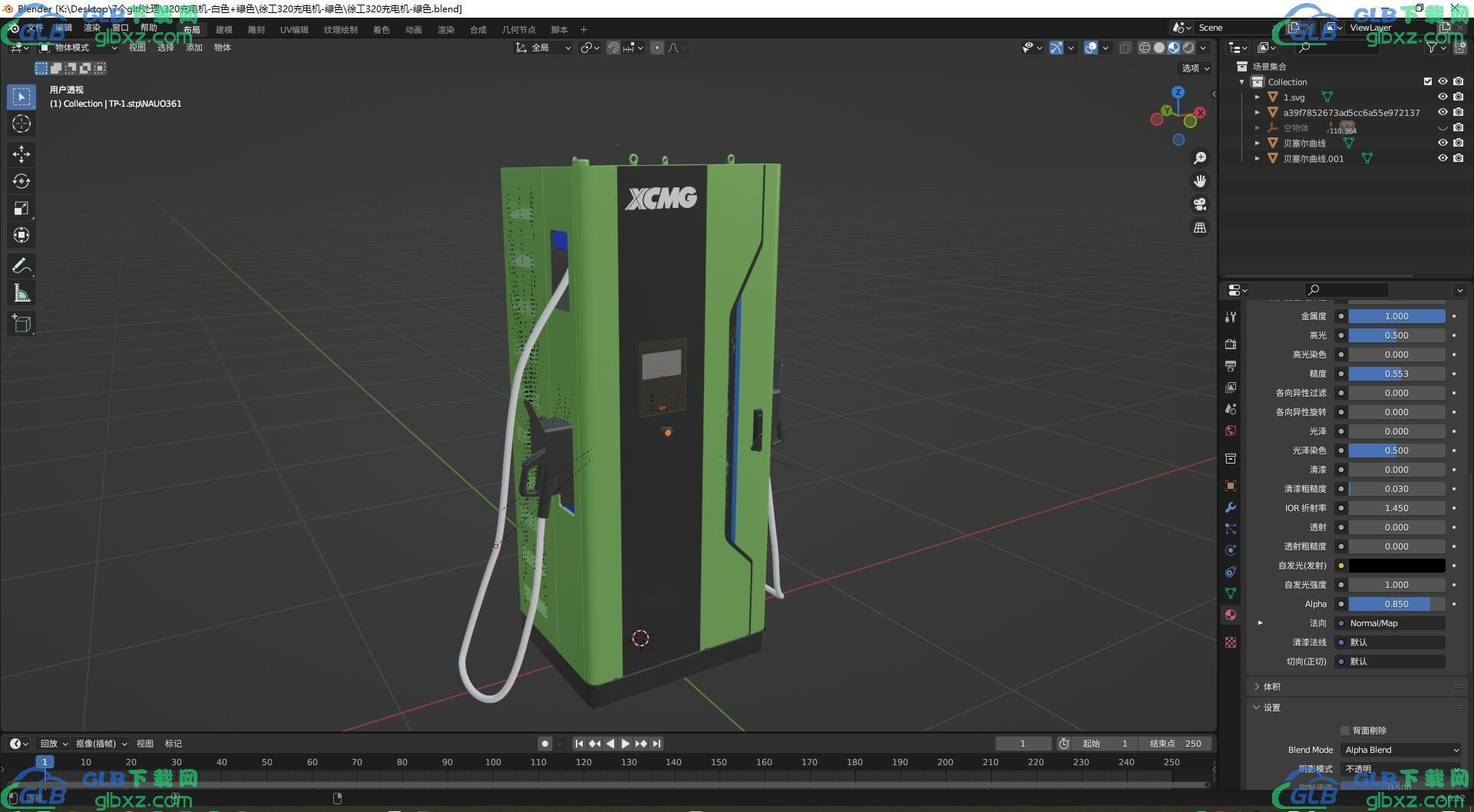1474x812 pixels.
Task: Switch to the 建模 workspace tab
Action: pos(224,30)
